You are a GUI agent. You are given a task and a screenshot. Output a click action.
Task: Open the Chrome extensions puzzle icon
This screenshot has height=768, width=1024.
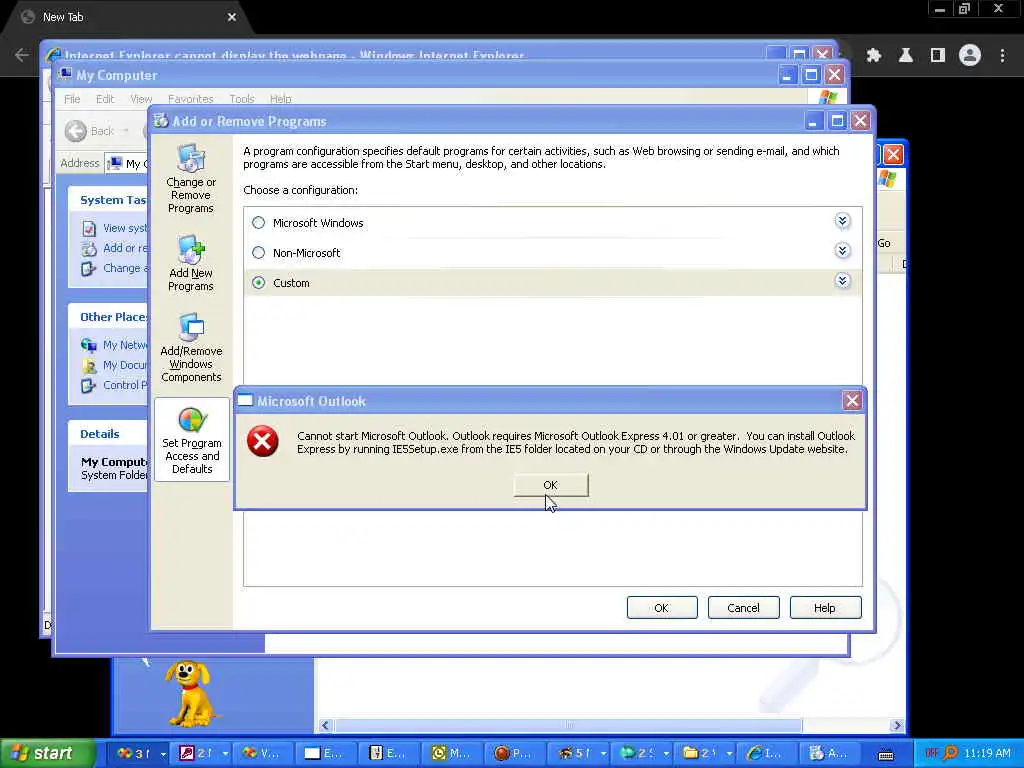click(x=873, y=56)
